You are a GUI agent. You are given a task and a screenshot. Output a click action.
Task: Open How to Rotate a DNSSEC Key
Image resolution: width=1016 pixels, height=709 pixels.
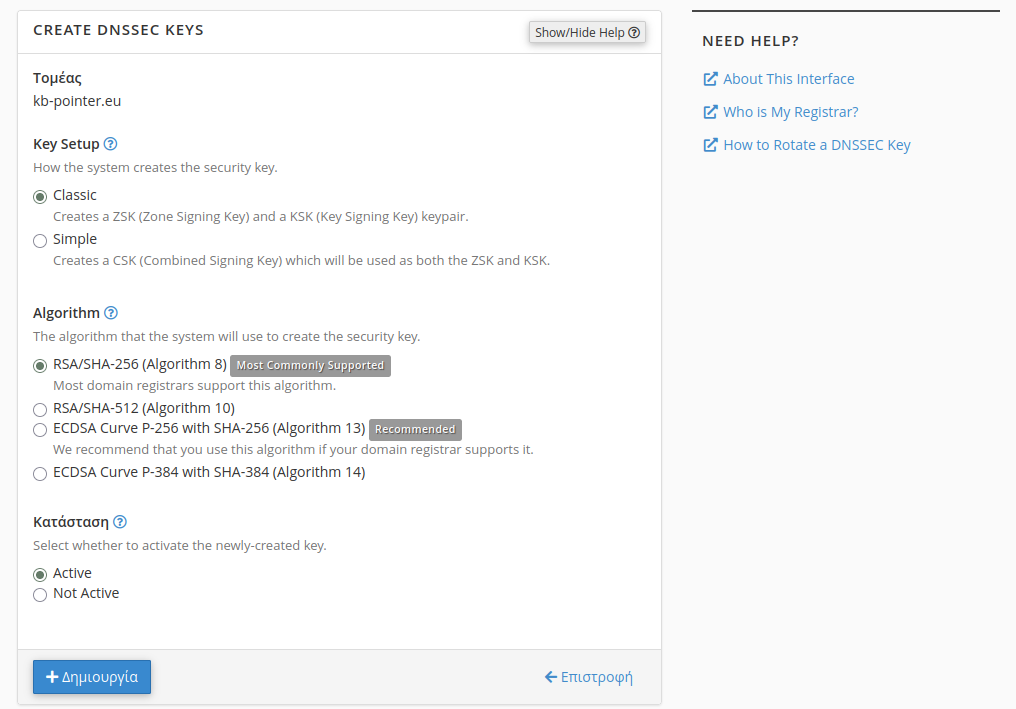point(817,145)
